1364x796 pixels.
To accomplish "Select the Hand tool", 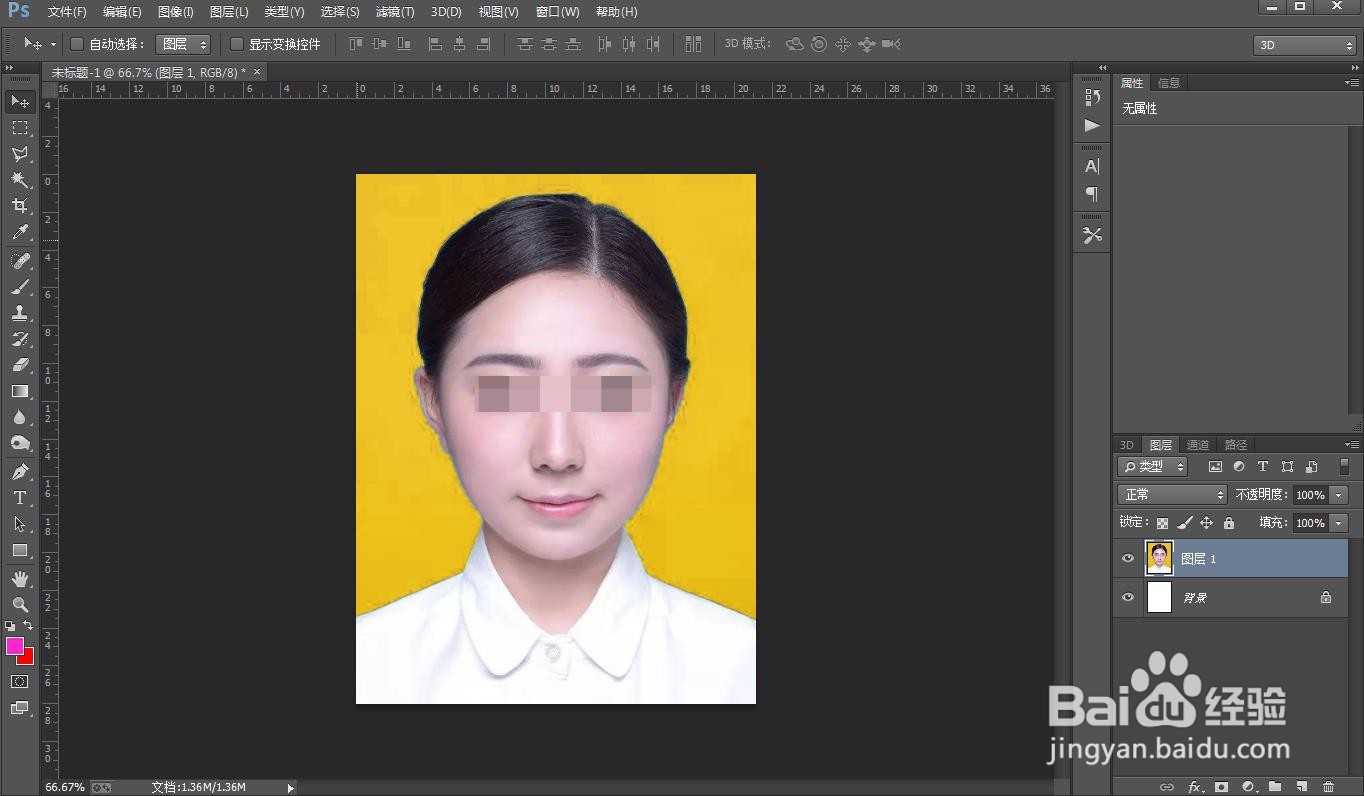I will click(x=19, y=579).
